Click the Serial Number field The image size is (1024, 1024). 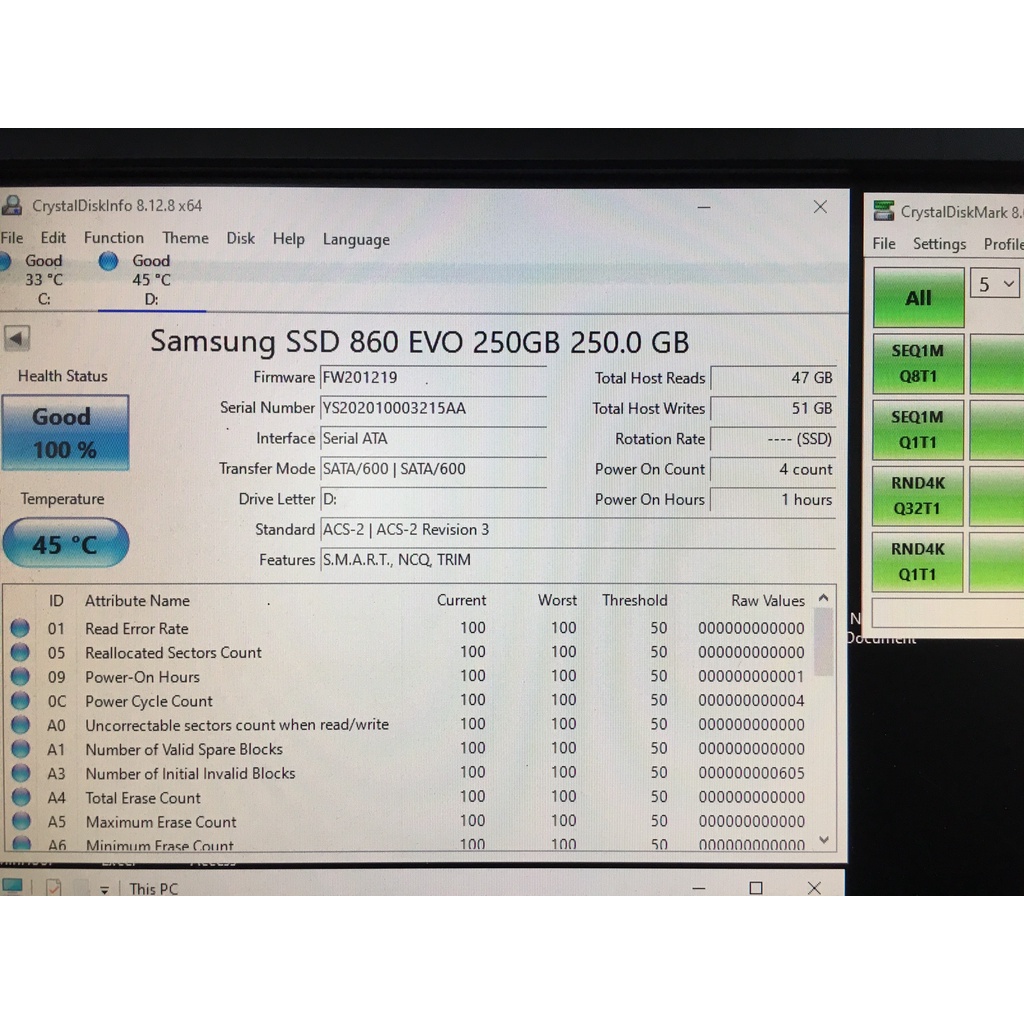tap(433, 408)
